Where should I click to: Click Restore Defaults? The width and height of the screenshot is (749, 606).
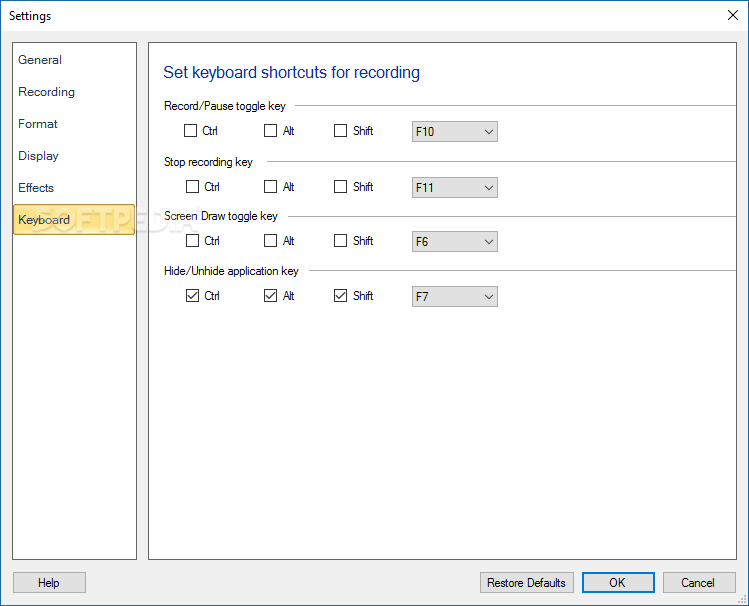pos(526,583)
